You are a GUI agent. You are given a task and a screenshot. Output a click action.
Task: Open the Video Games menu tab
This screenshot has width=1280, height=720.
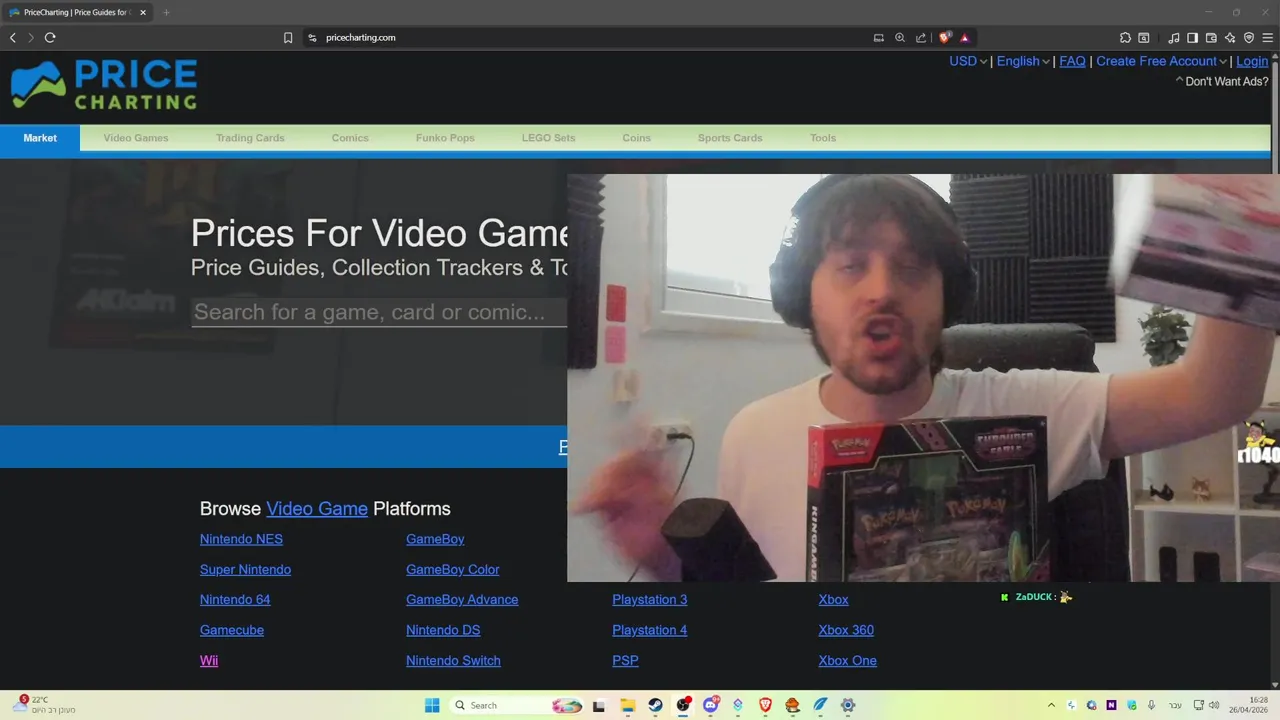[x=136, y=138]
